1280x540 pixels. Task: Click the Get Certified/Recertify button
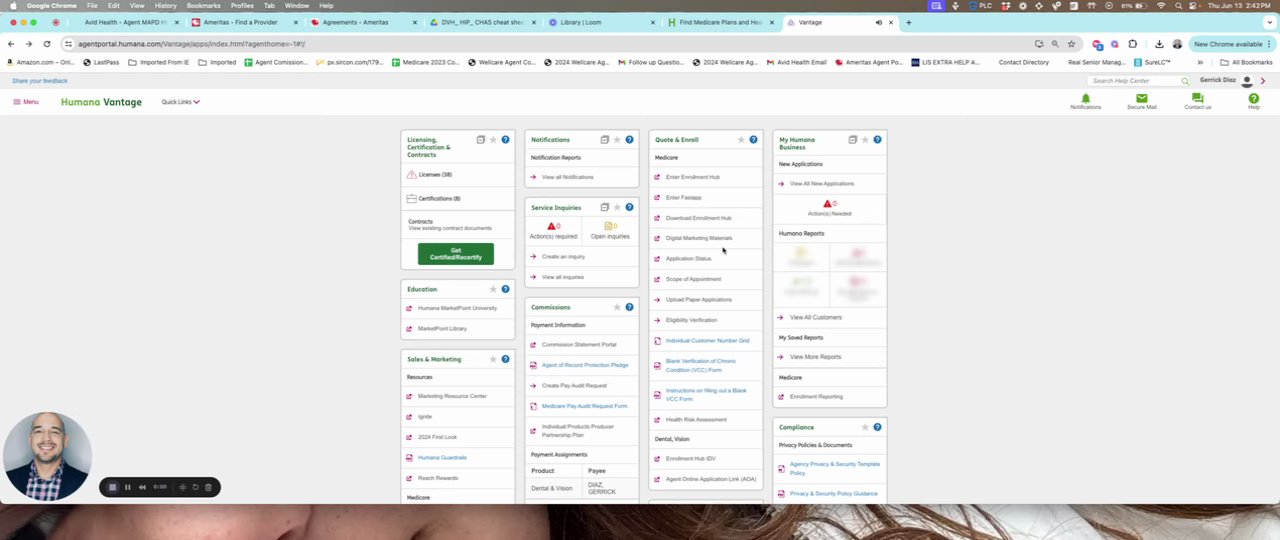click(x=456, y=254)
